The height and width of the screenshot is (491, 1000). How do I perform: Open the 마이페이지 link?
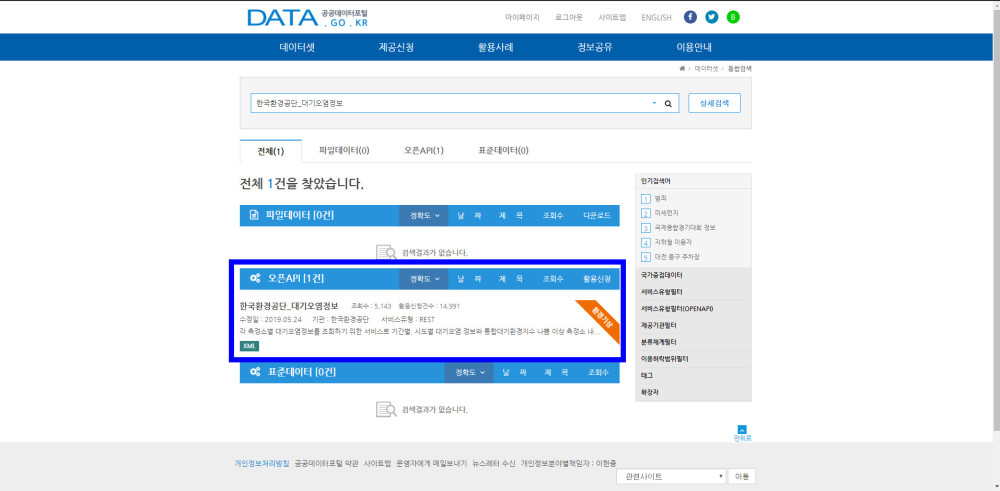tap(522, 17)
